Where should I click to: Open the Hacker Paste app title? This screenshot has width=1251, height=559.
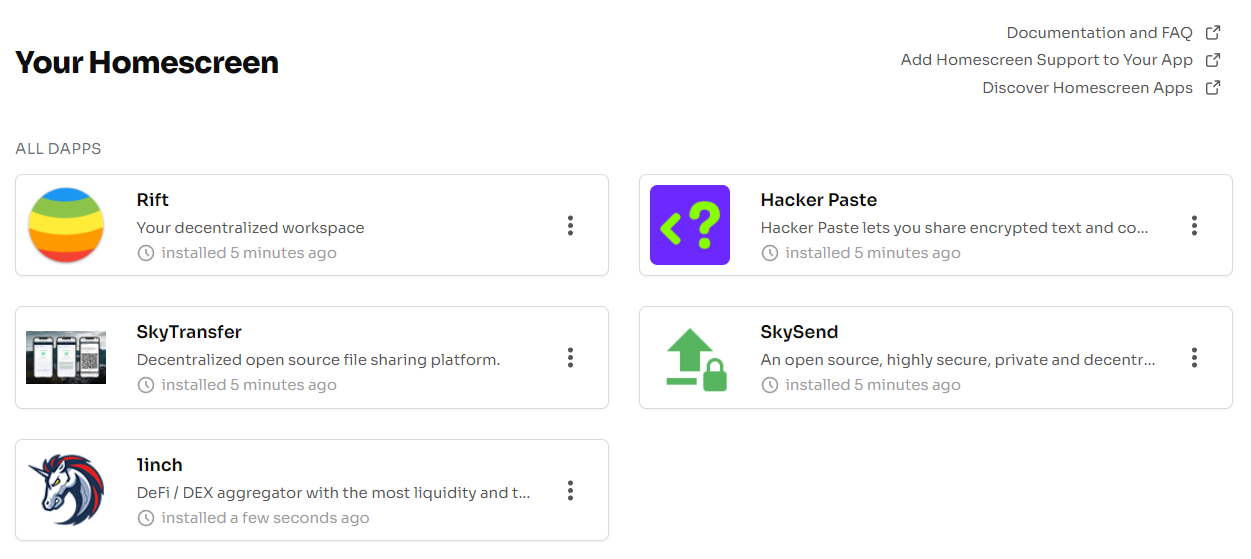point(819,200)
